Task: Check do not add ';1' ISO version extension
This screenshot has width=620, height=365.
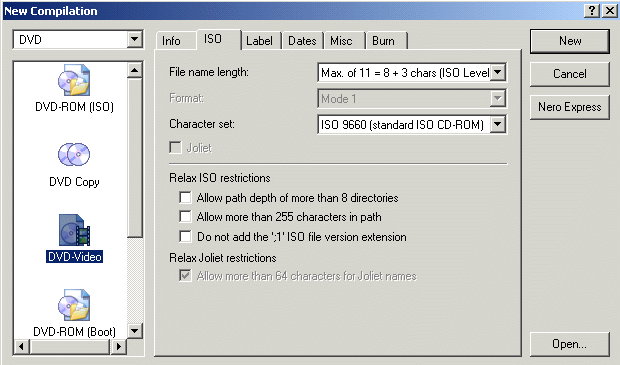Action: [x=185, y=236]
